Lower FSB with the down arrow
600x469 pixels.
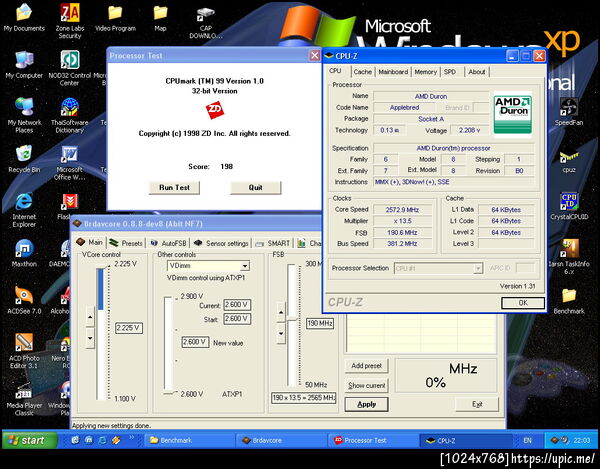[281, 333]
